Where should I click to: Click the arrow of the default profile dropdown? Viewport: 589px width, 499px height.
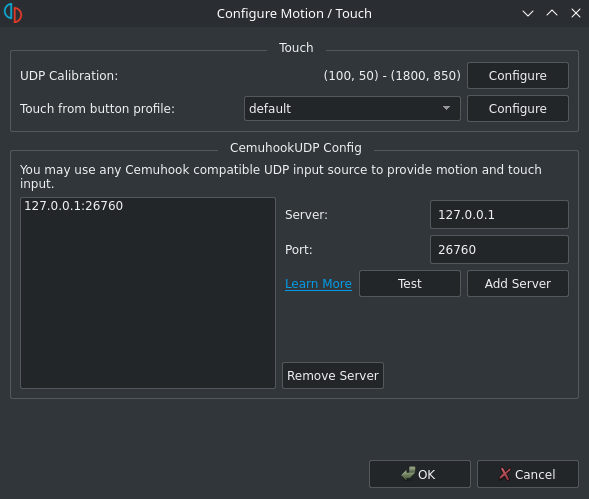(446, 108)
